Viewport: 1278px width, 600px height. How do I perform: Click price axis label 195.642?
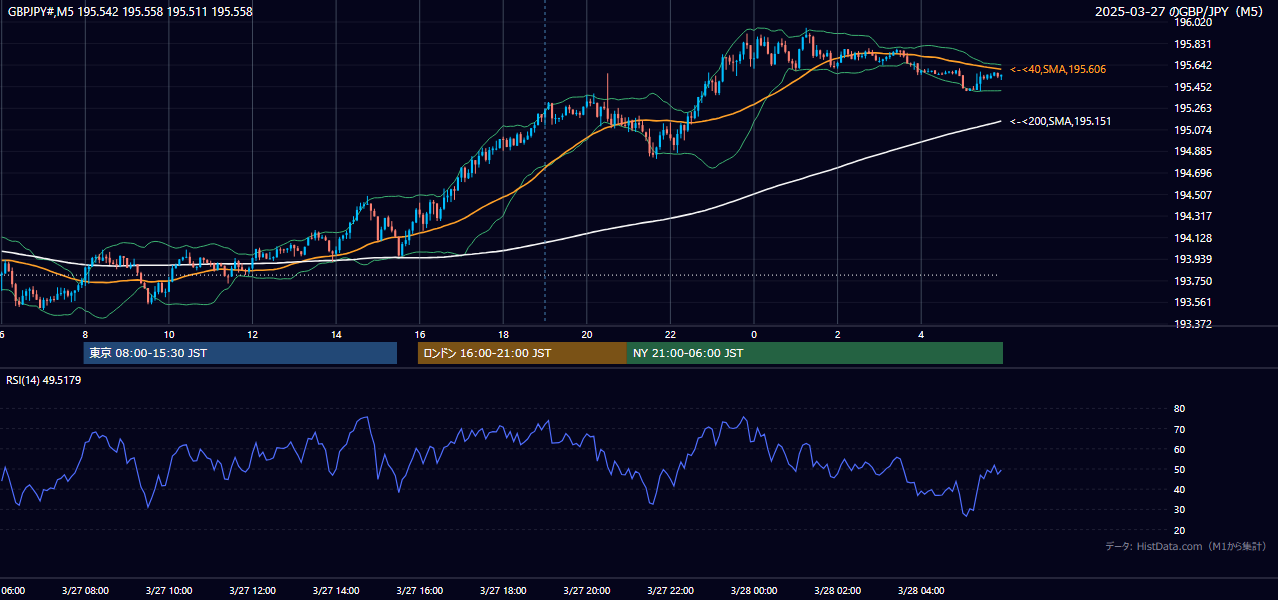pyautogui.click(x=1192, y=65)
